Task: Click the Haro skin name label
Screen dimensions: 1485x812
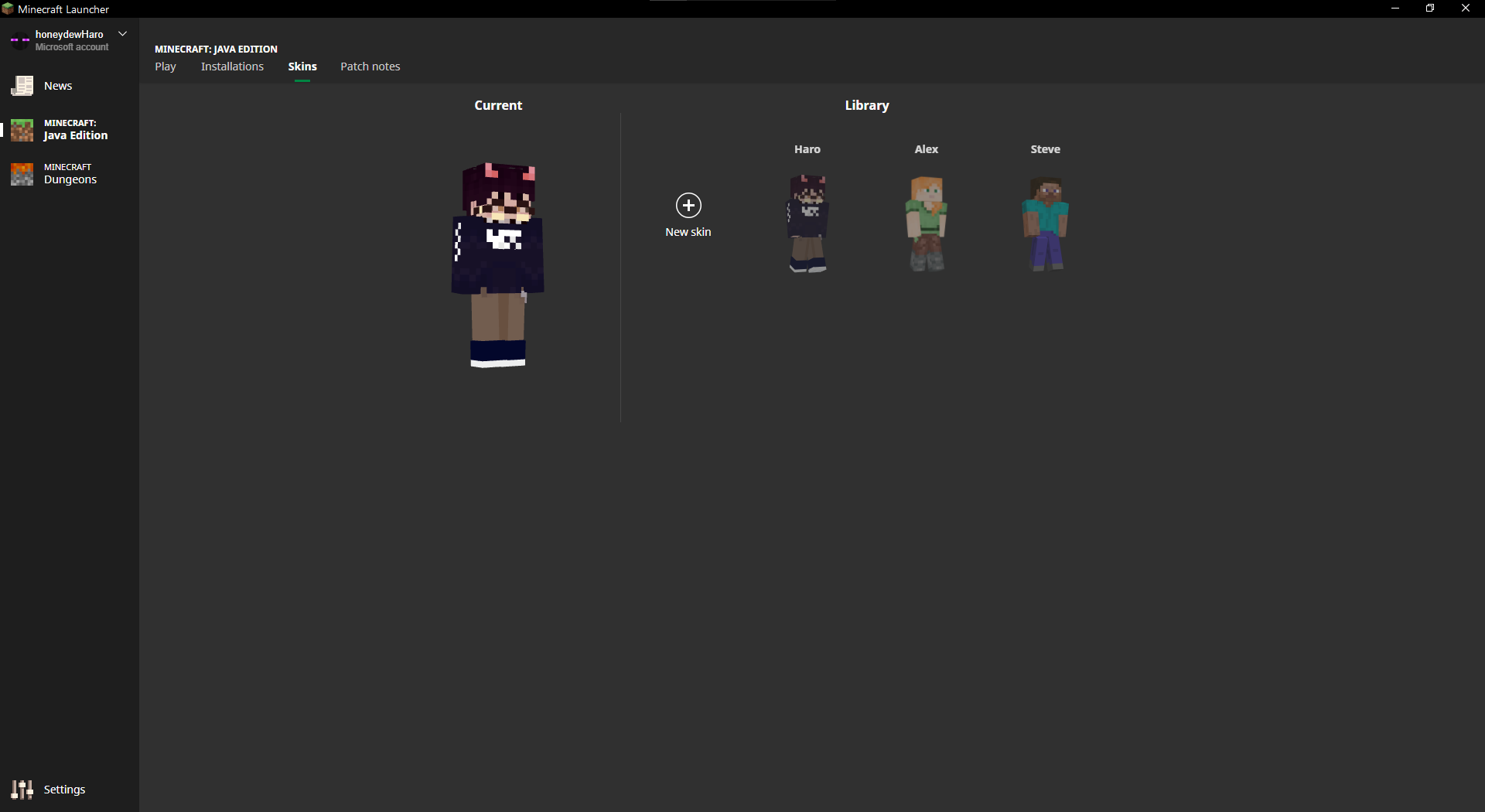Action: (x=807, y=149)
